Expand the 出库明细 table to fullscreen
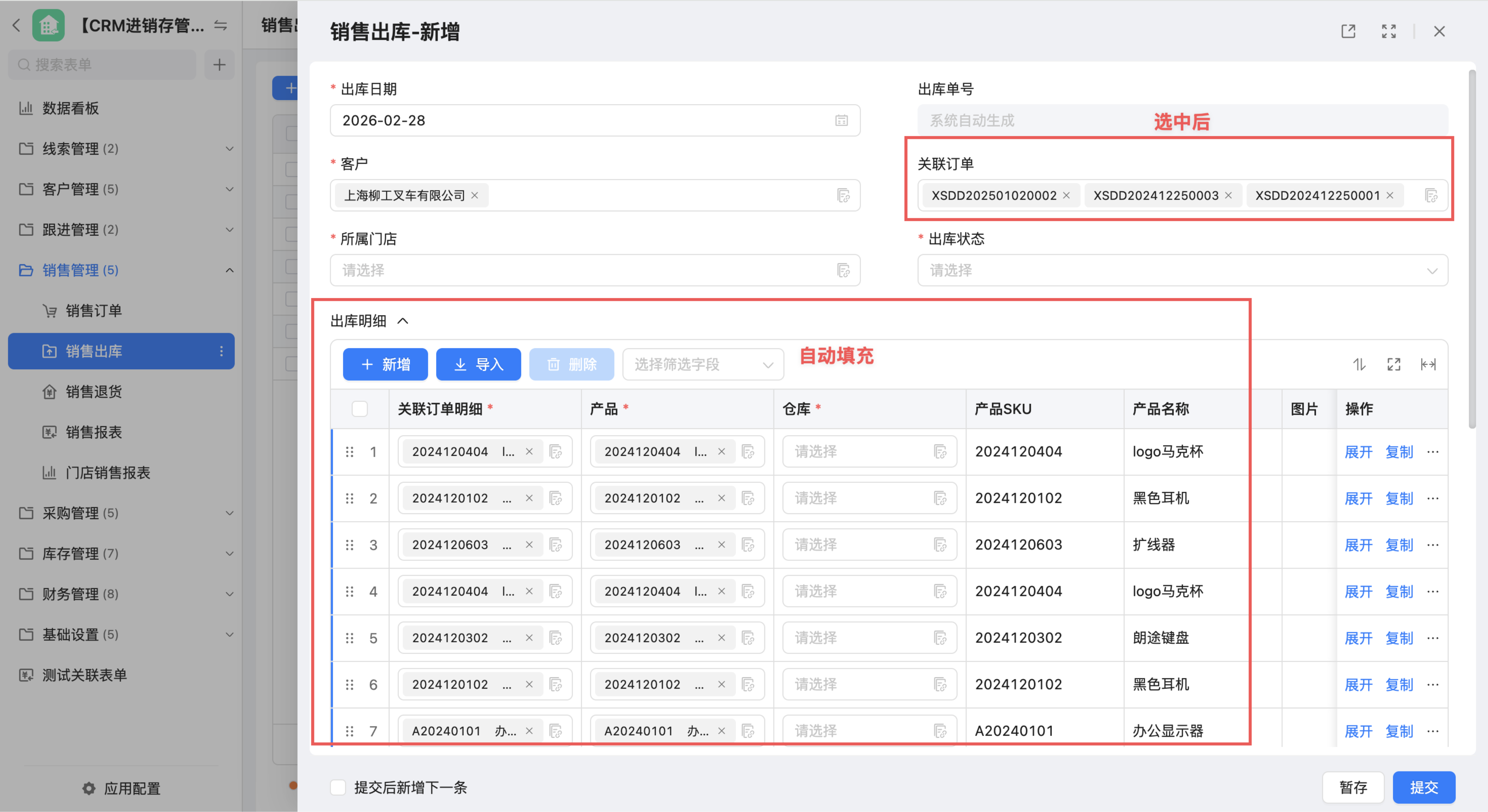1488x812 pixels. point(1394,364)
